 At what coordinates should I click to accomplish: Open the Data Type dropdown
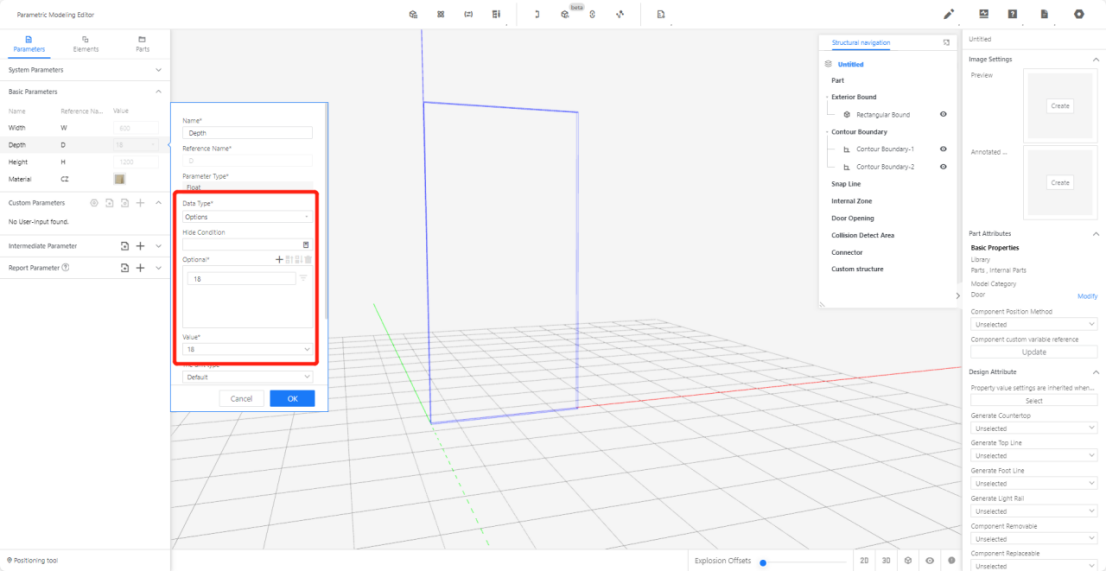coord(247,217)
